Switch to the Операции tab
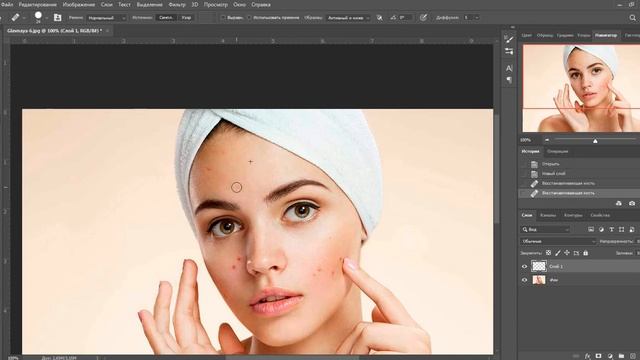 (x=558, y=151)
